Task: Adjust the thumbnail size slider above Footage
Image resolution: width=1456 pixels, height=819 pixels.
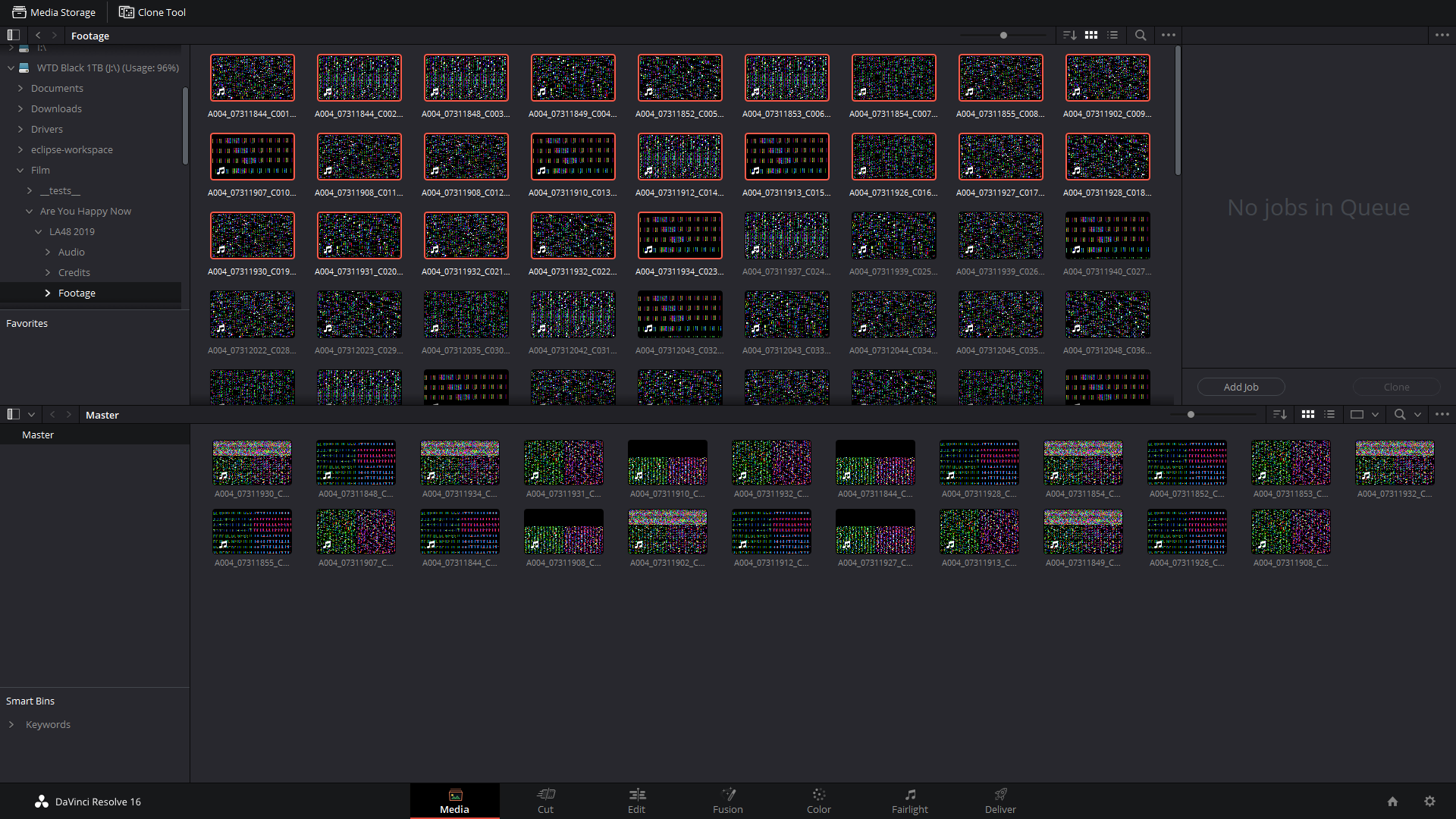Action: pos(1003,35)
